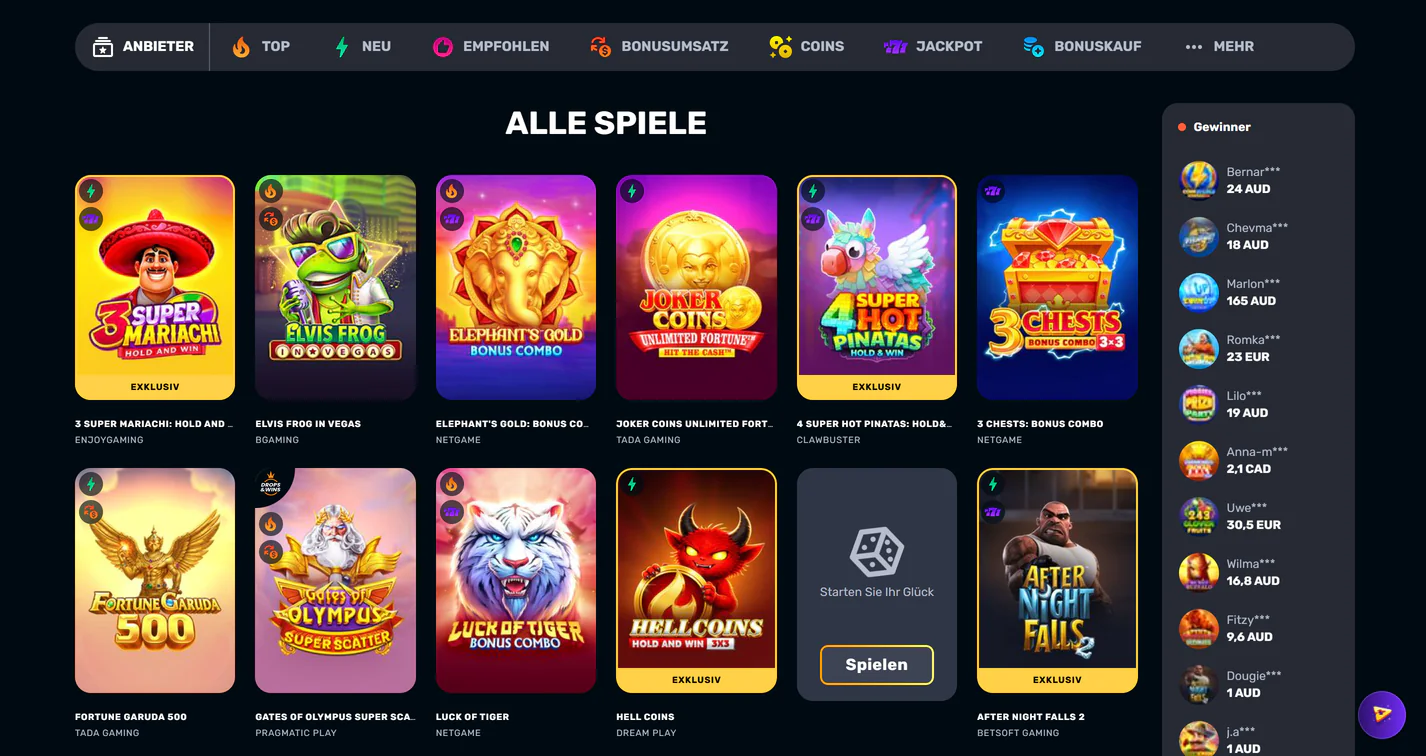The height and width of the screenshot is (756, 1426).
Task: Open the Empfohlen recommended category
Action: click(x=491, y=46)
